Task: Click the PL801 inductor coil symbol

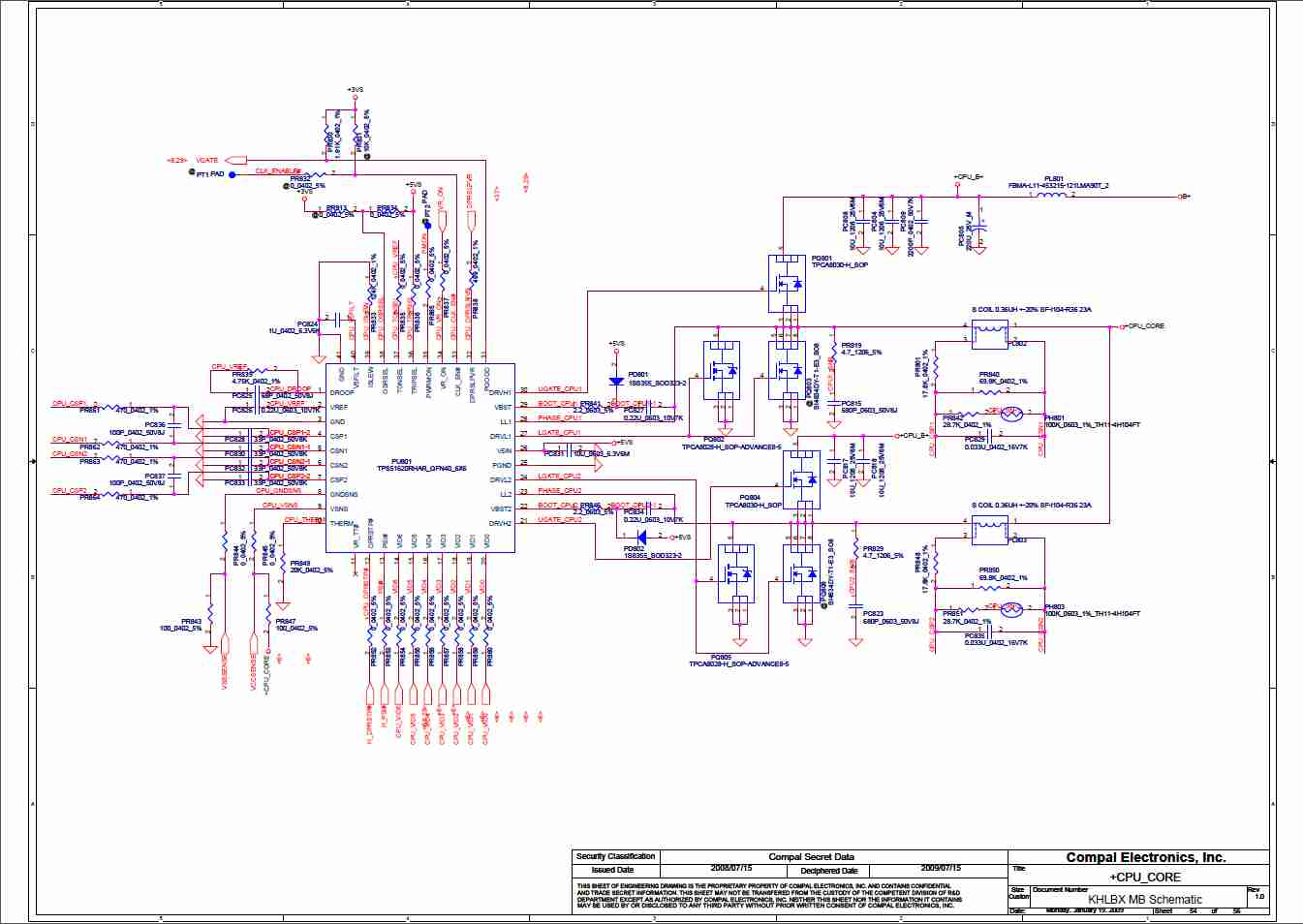Action: (1050, 196)
